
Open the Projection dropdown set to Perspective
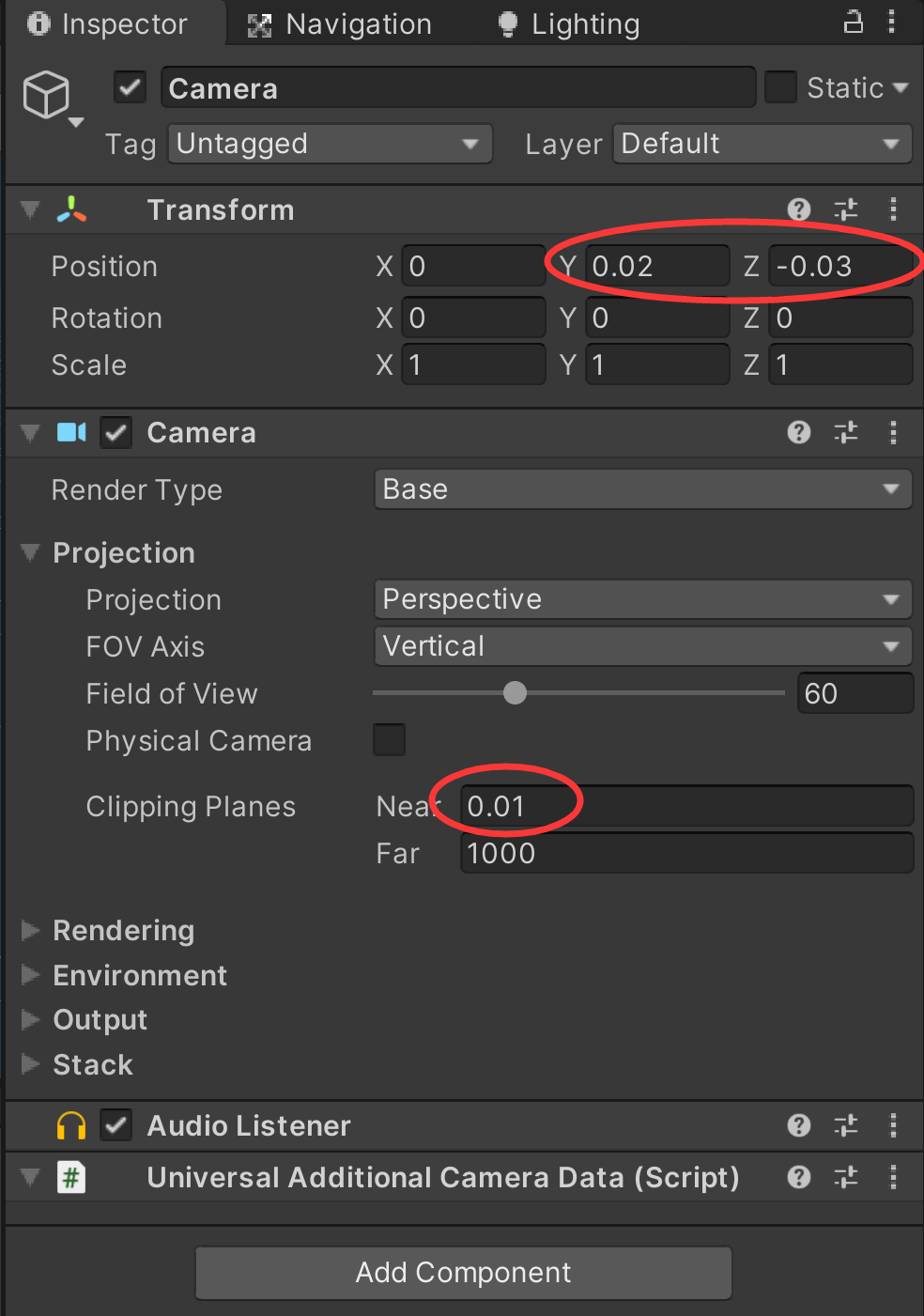642,598
